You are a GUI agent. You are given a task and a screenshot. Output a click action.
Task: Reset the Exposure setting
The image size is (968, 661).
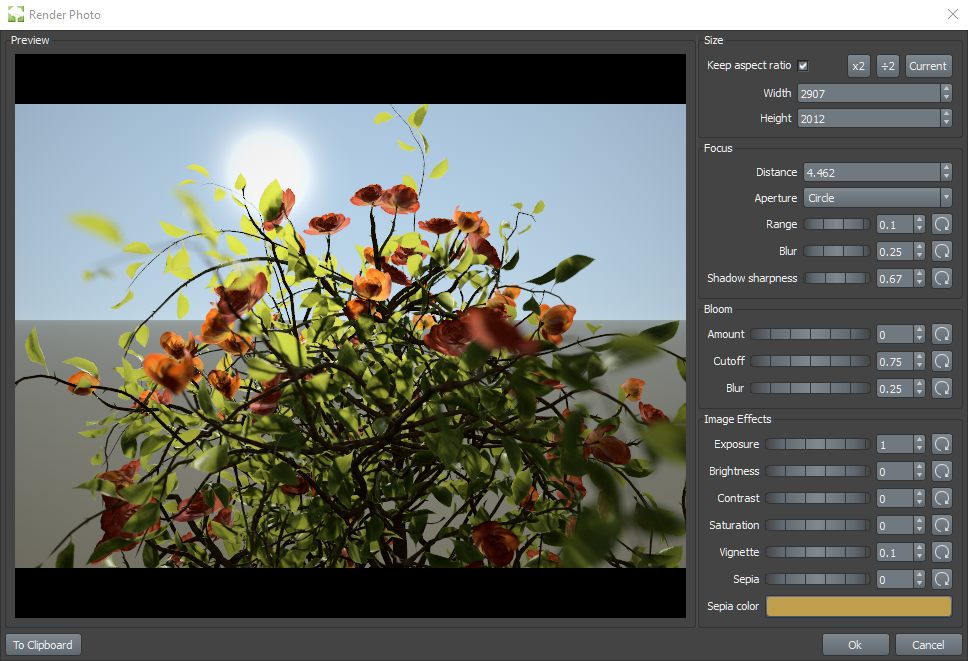point(941,444)
